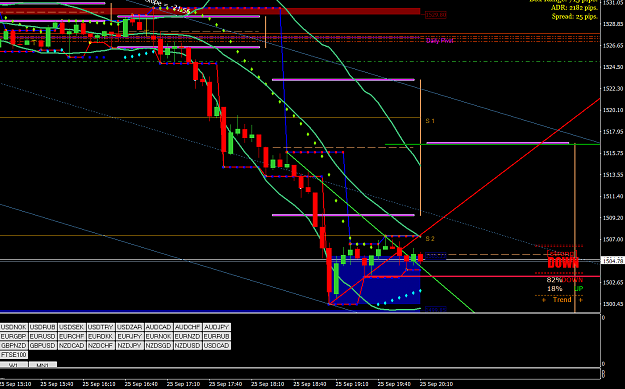Click the Strong DOWN signal label

pos(563,259)
